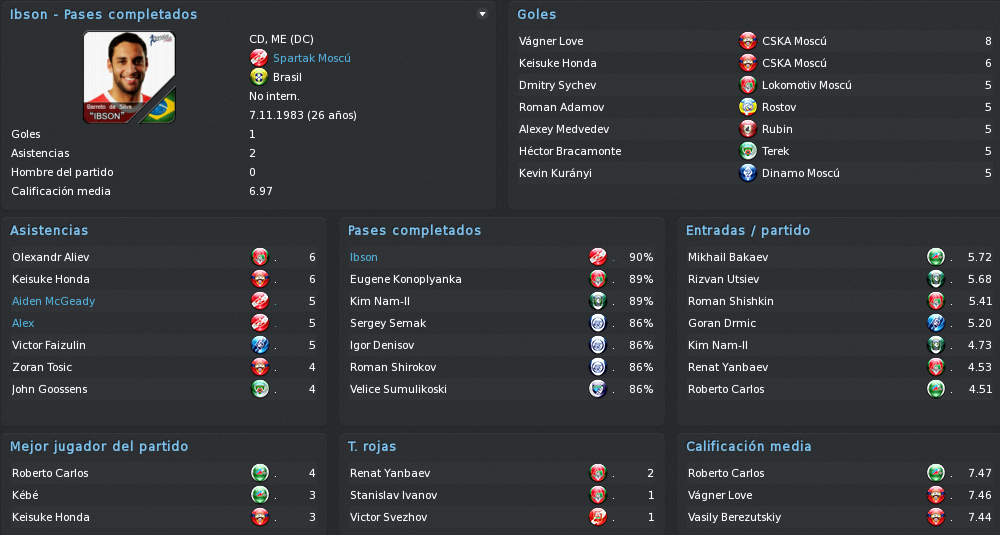The image size is (1000, 535).
Task: Click the Brasil flag icon in the profile
Action: pyautogui.click(x=258, y=77)
